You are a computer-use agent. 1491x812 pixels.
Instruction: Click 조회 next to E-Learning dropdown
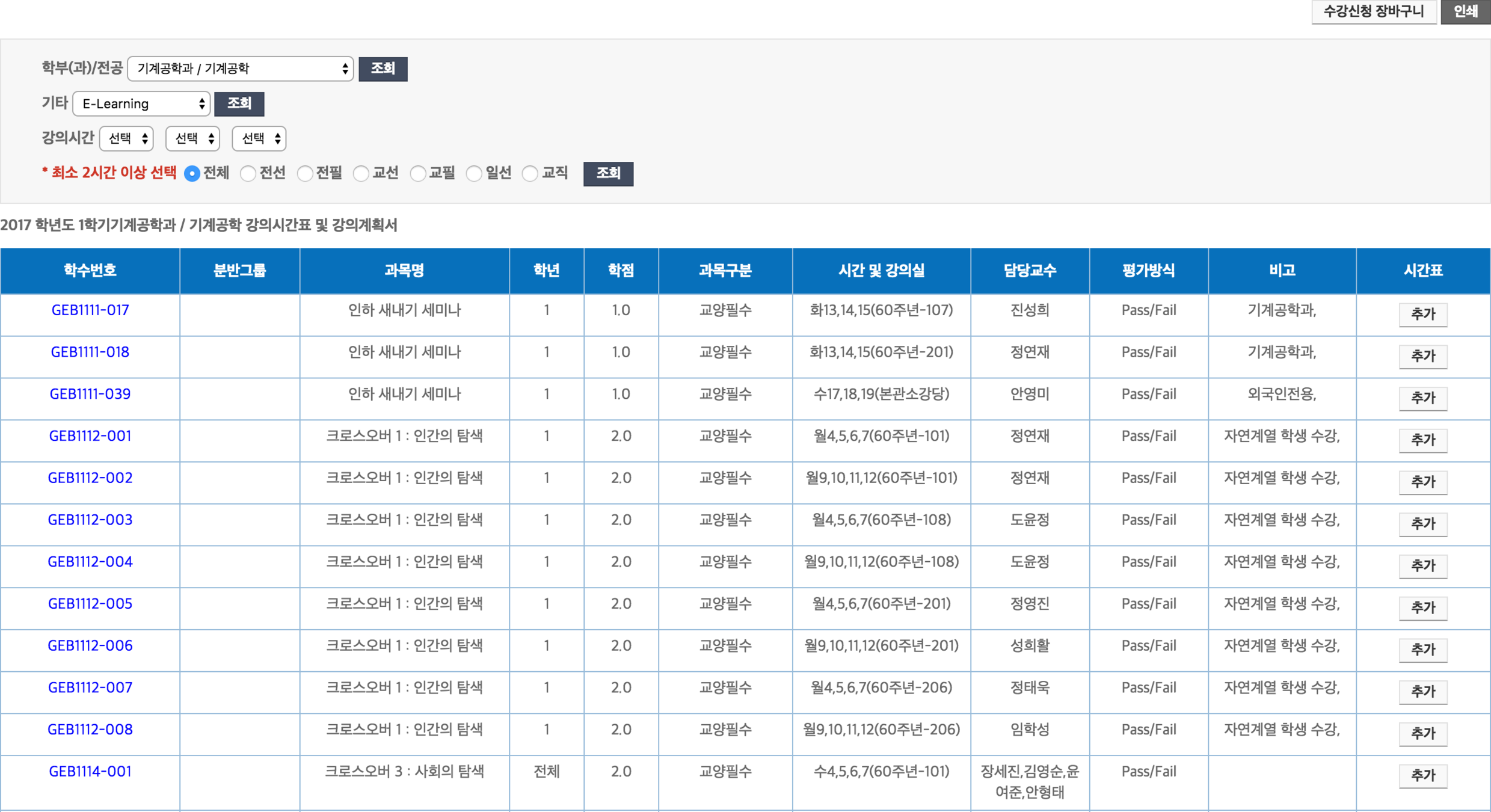tap(239, 103)
